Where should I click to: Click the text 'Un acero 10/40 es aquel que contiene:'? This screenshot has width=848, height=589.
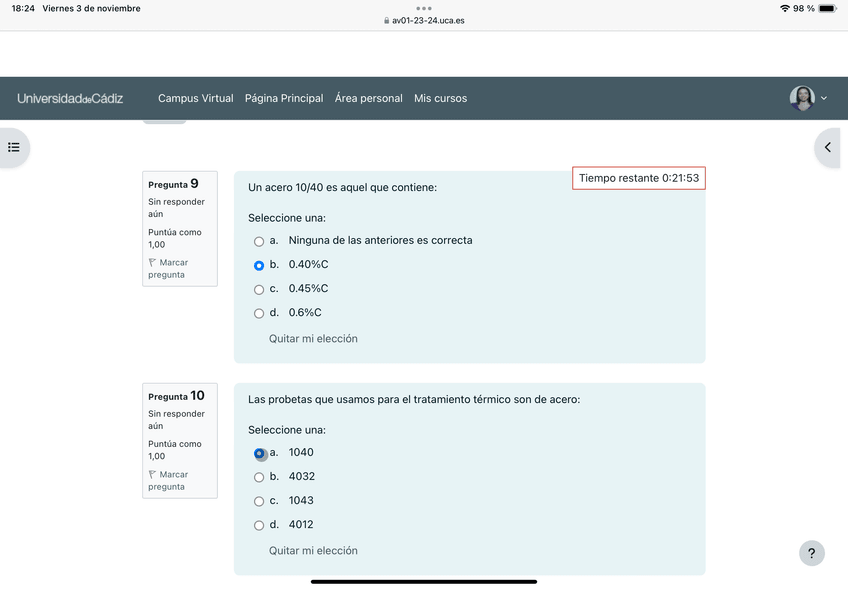coord(342,188)
